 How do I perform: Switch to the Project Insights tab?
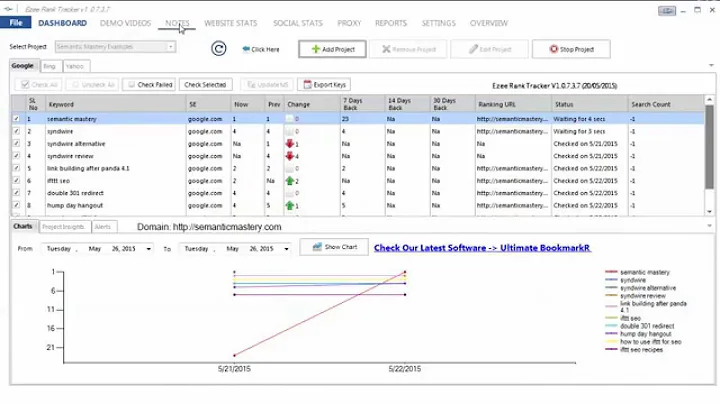63,227
